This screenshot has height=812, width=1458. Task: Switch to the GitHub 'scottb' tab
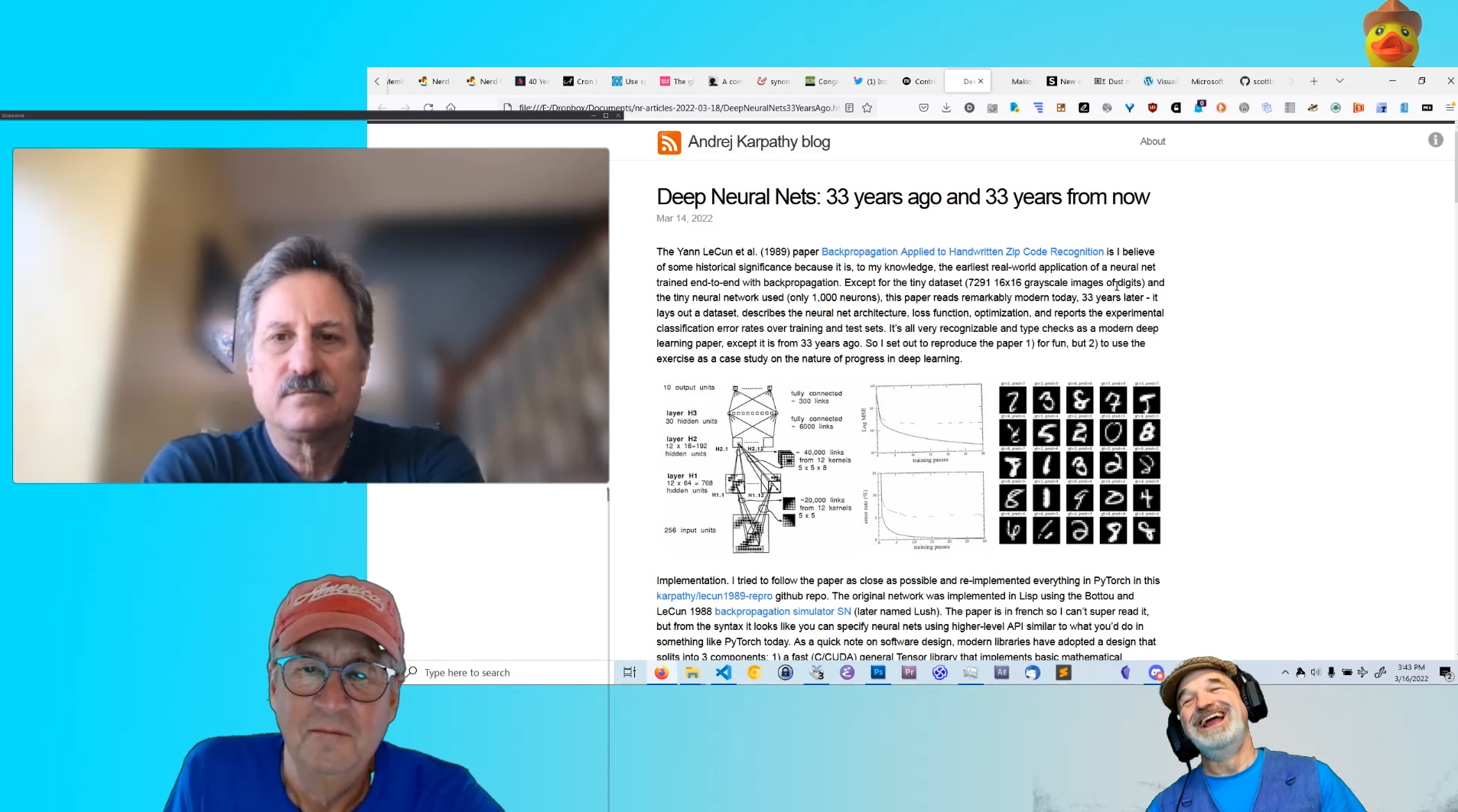click(1256, 81)
